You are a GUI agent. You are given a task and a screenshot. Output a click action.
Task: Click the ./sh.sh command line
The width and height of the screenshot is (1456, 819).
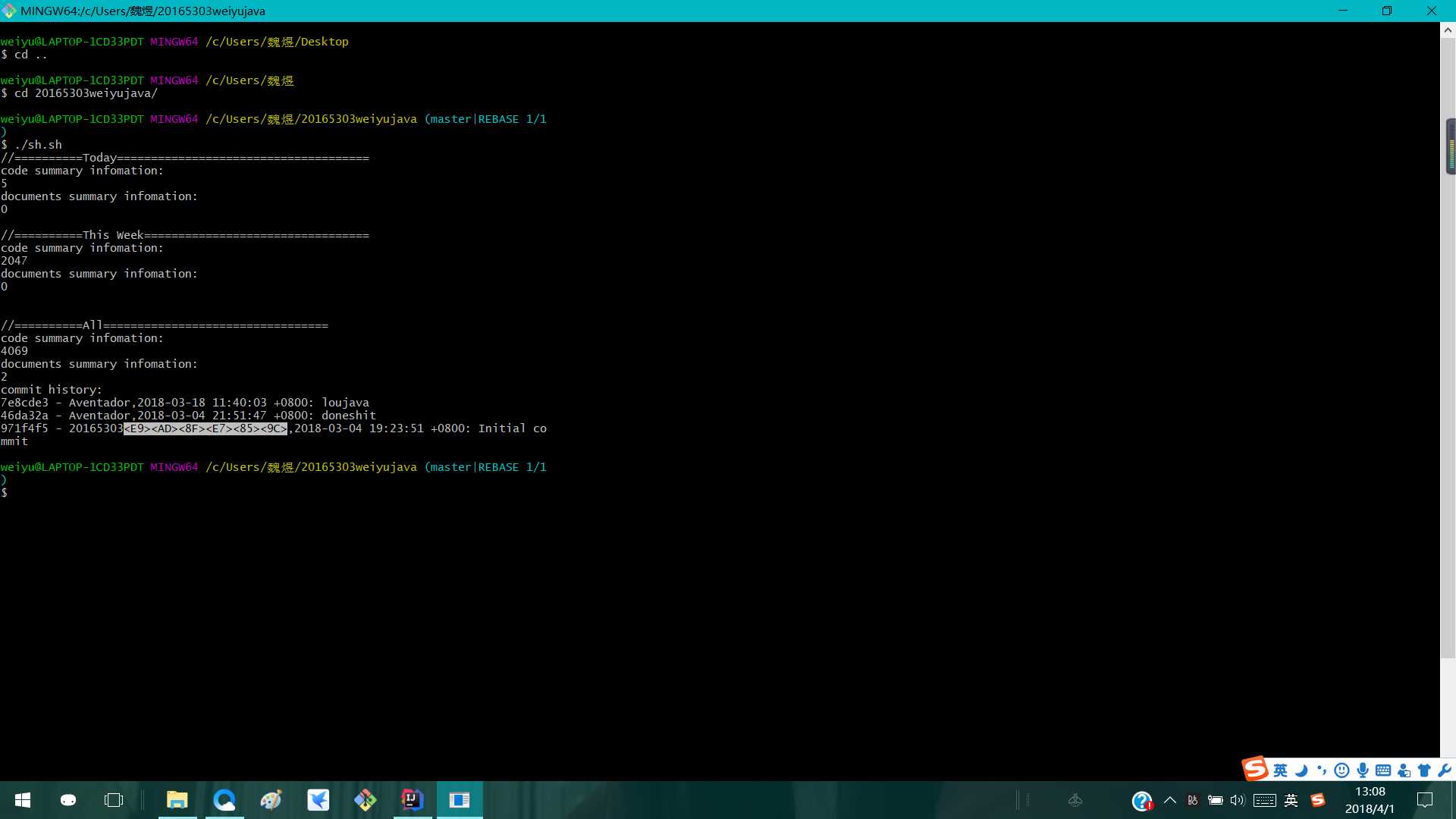click(x=31, y=145)
